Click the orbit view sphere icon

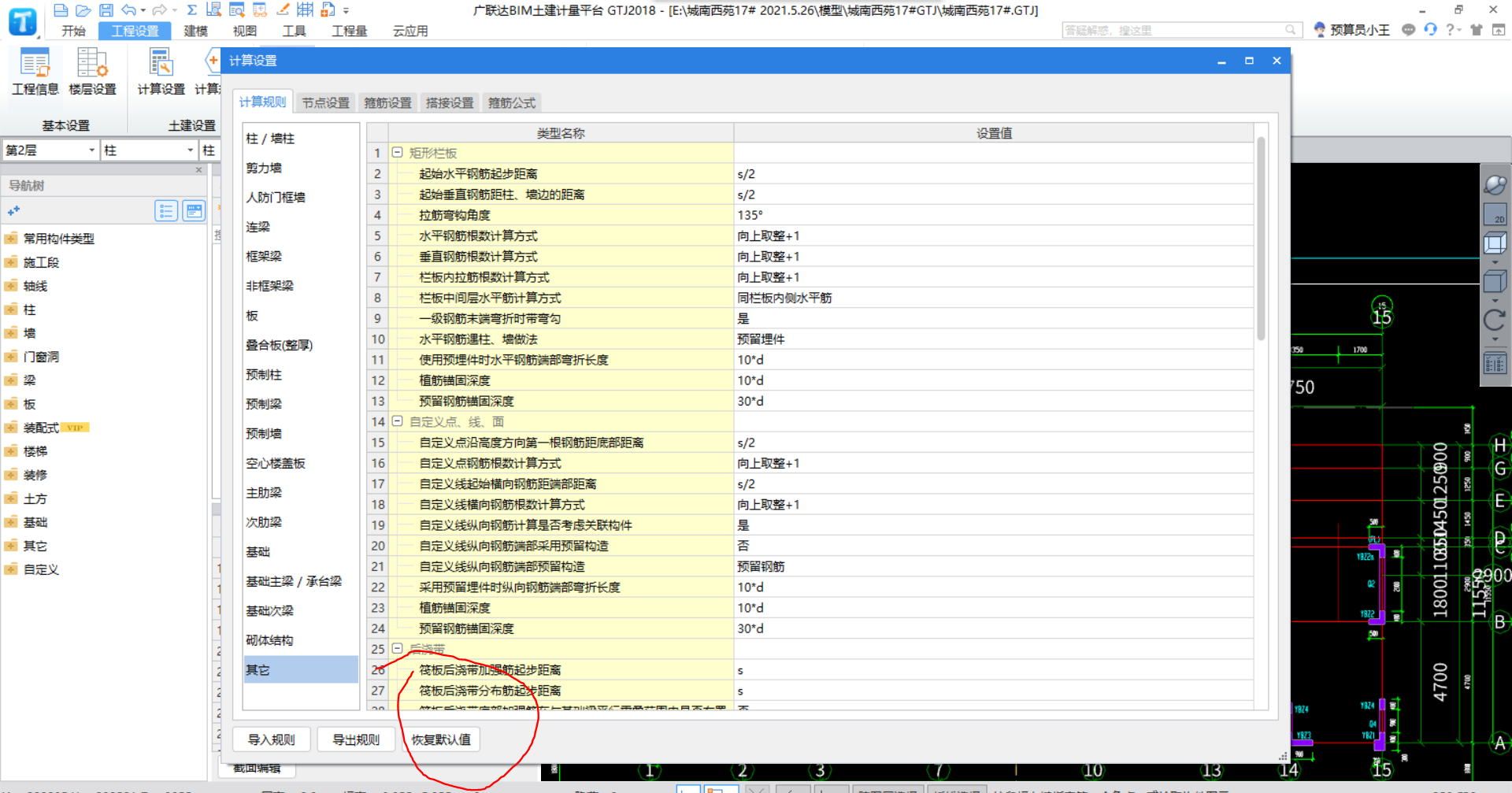click(1495, 185)
